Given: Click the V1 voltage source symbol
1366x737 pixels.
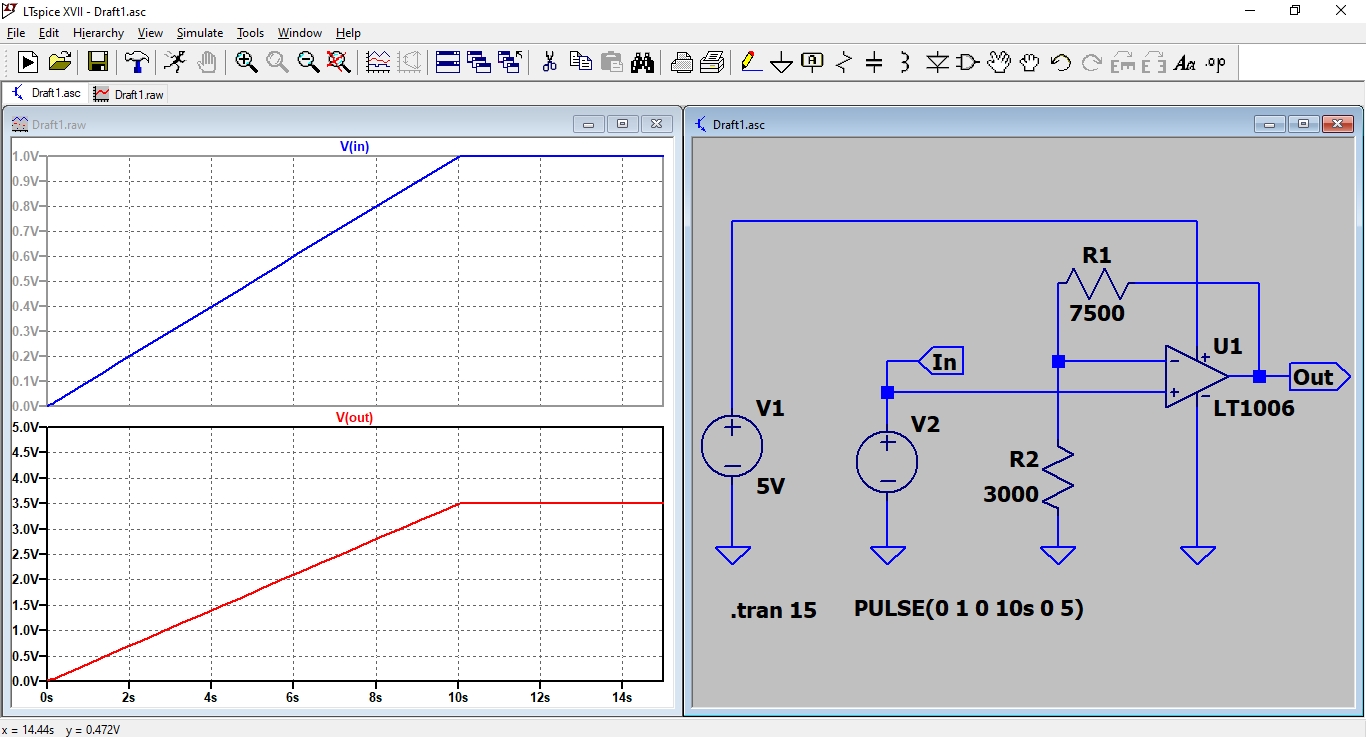Looking at the screenshot, I should click(x=732, y=445).
